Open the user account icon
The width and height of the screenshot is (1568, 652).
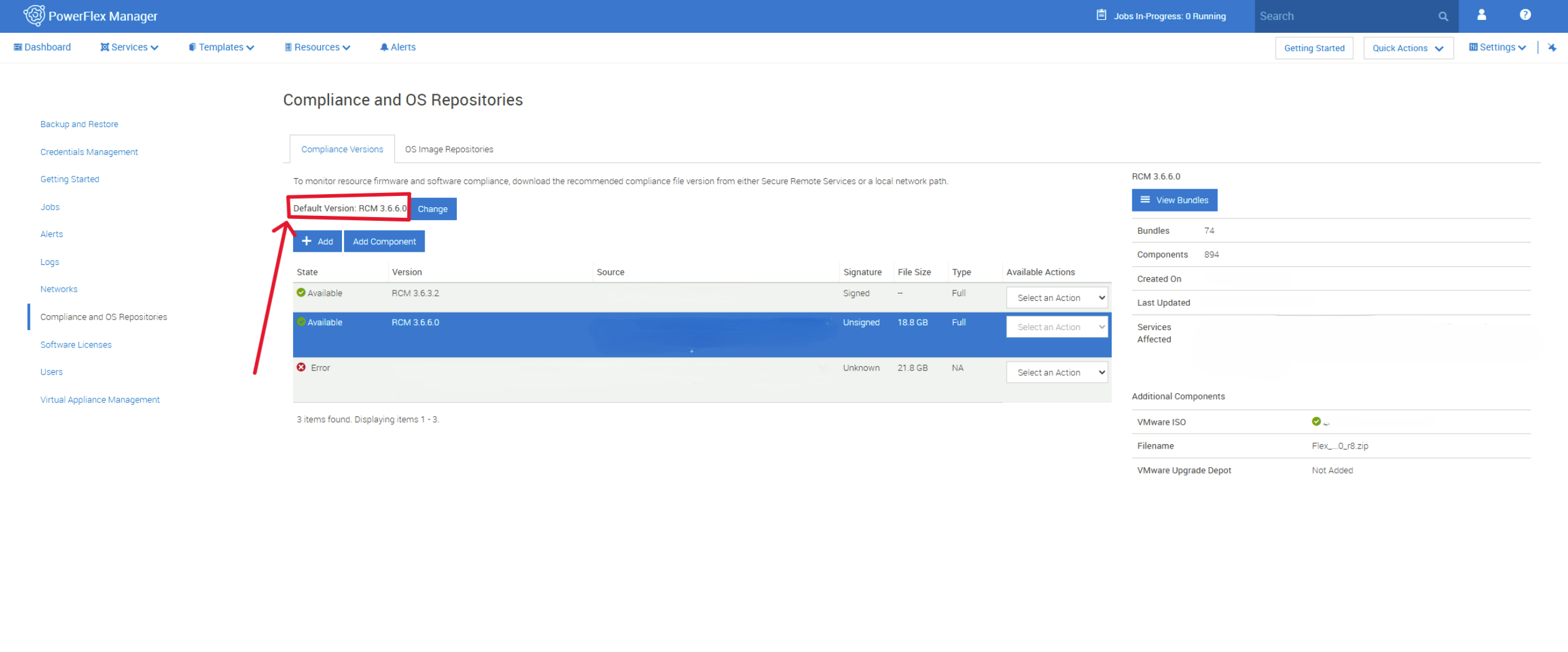click(x=1482, y=15)
